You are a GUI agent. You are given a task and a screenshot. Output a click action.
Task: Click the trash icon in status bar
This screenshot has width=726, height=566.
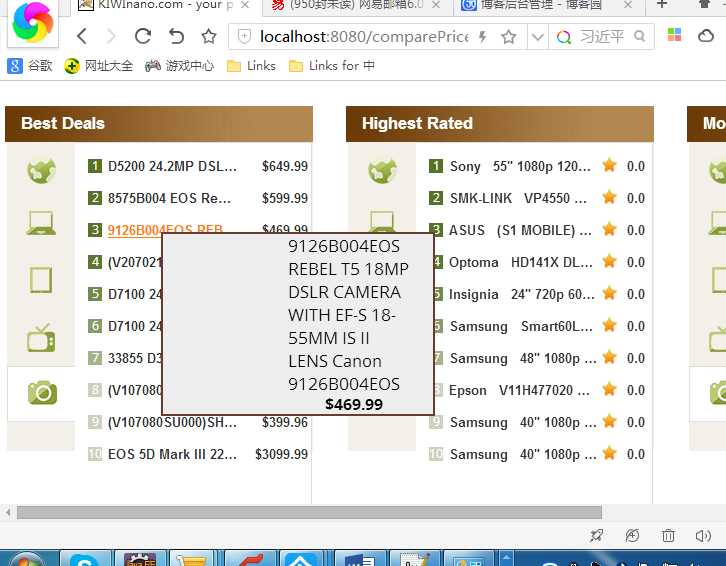point(668,536)
